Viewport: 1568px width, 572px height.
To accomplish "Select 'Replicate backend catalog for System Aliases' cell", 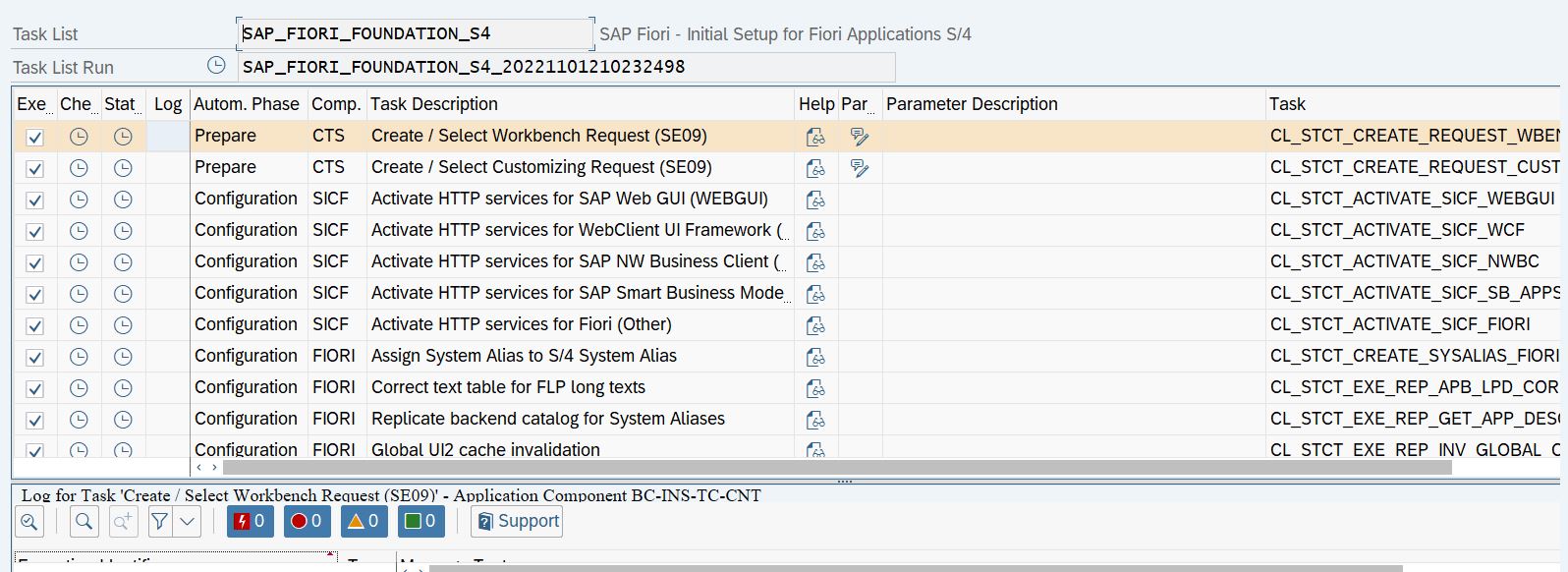I will pos(581,420).
